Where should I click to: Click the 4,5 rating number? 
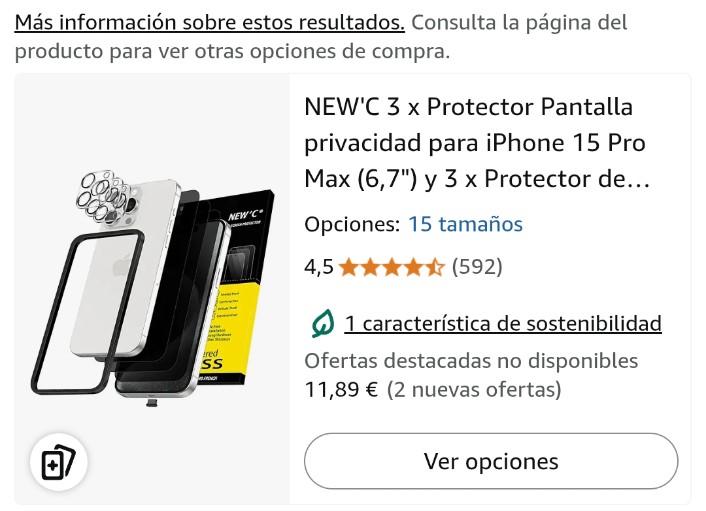click(319, 267)
